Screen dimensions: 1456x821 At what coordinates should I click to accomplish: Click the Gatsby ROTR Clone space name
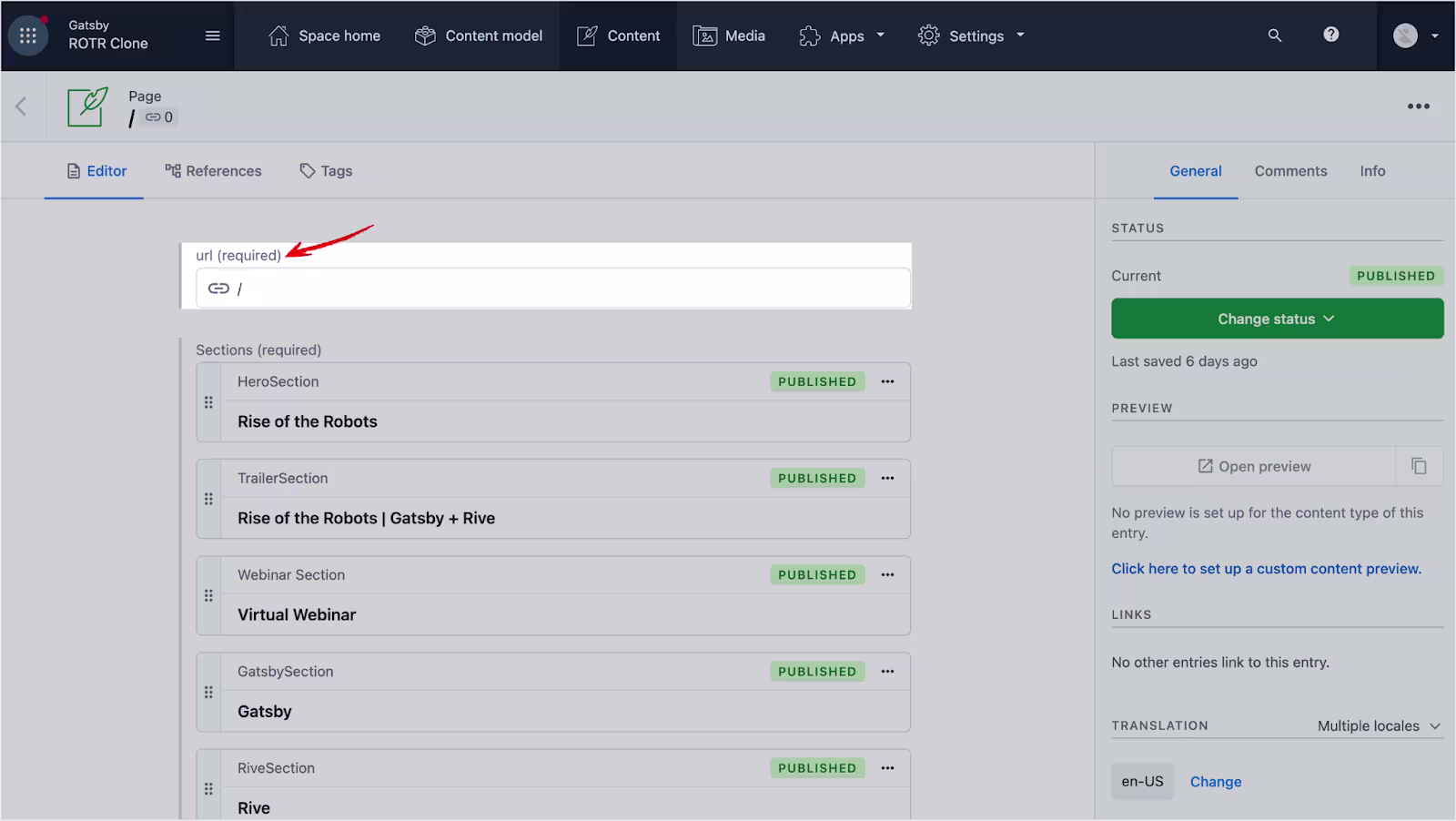click(x=108, y=35)
